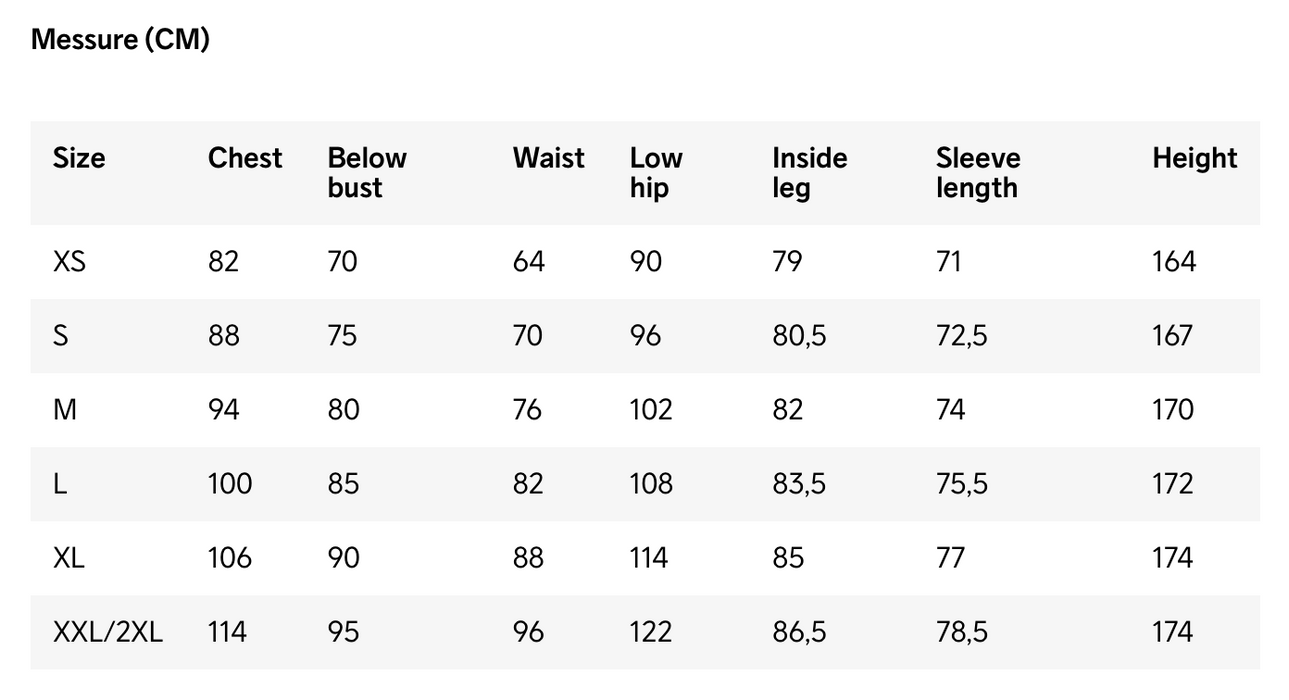Screen dimensions: 1289x700
Task: Select the "Sleeve length" column header
Action: click(x=978, y=172)
